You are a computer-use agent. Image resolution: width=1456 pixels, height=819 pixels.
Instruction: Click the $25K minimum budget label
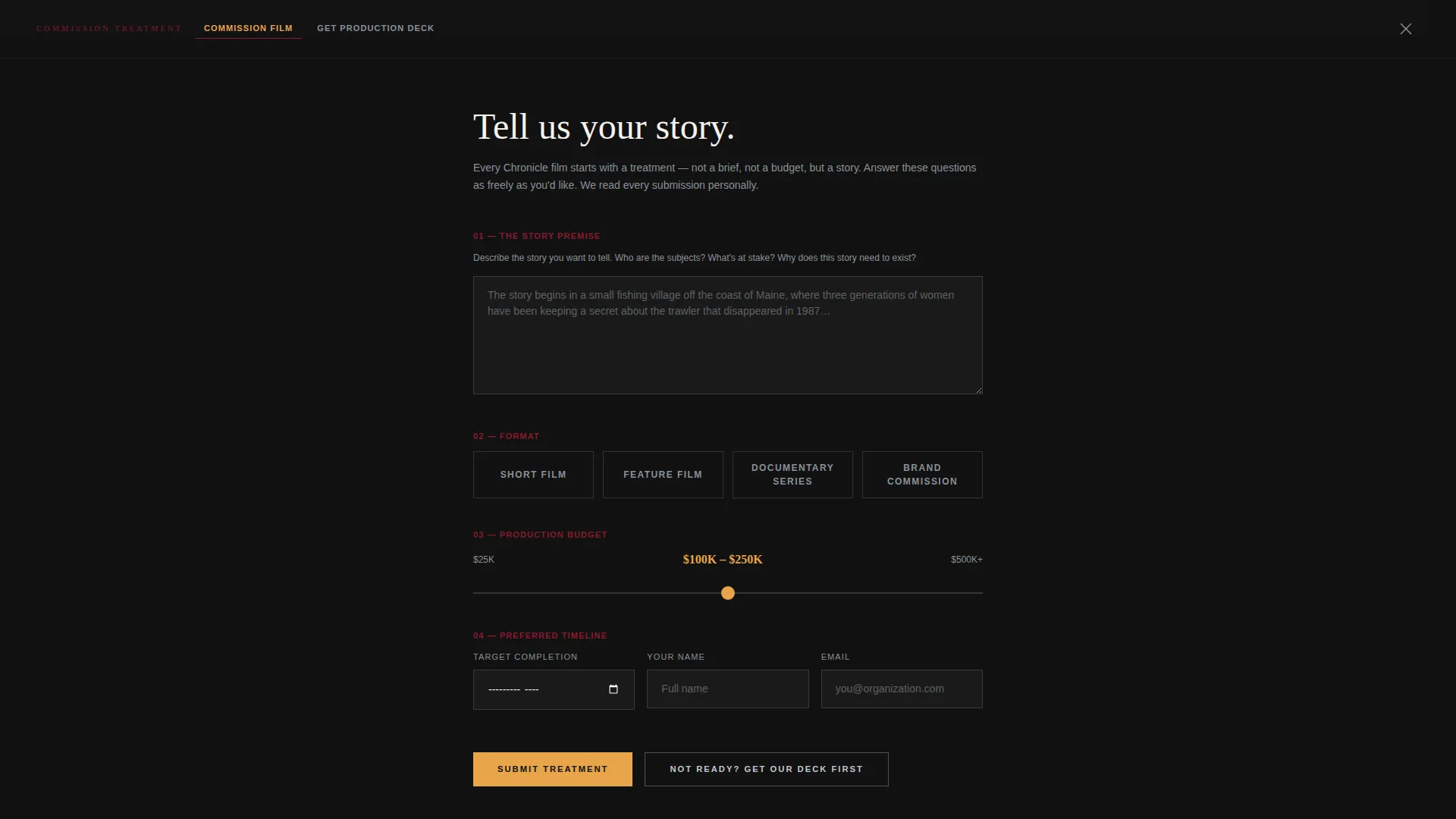coord(484,560)
